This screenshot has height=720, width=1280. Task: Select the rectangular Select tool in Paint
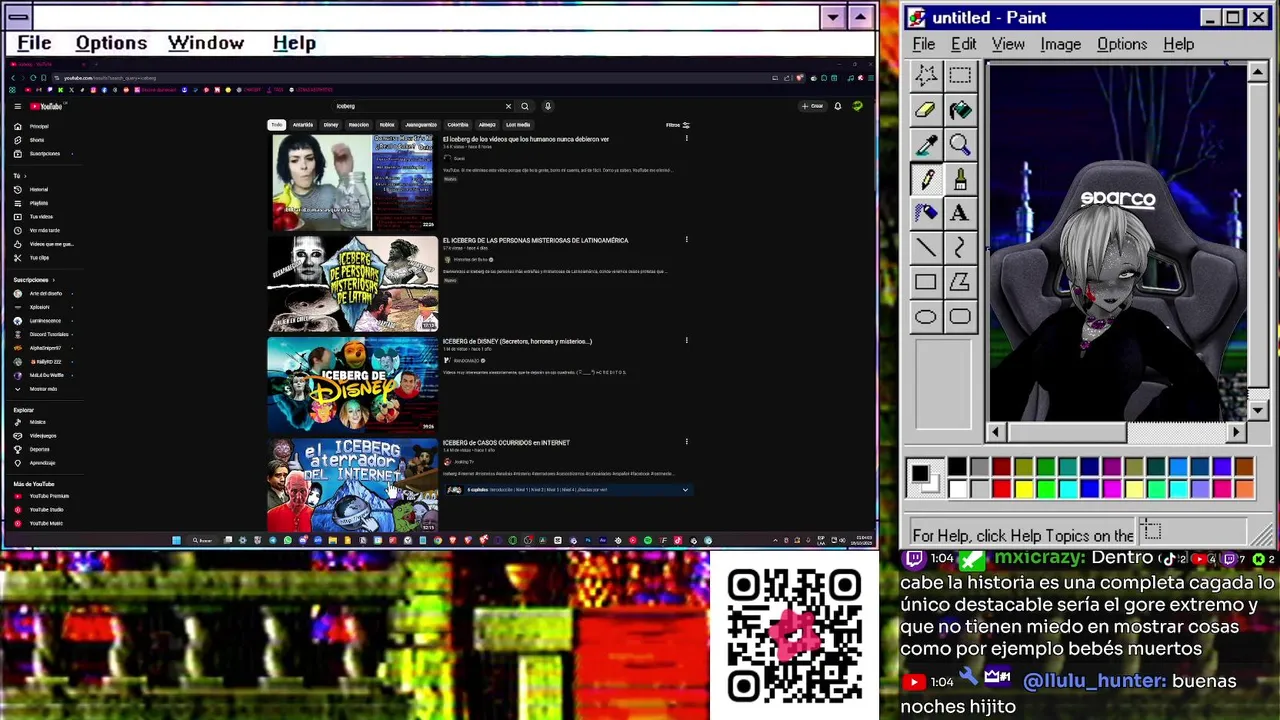tap(960, 76)
